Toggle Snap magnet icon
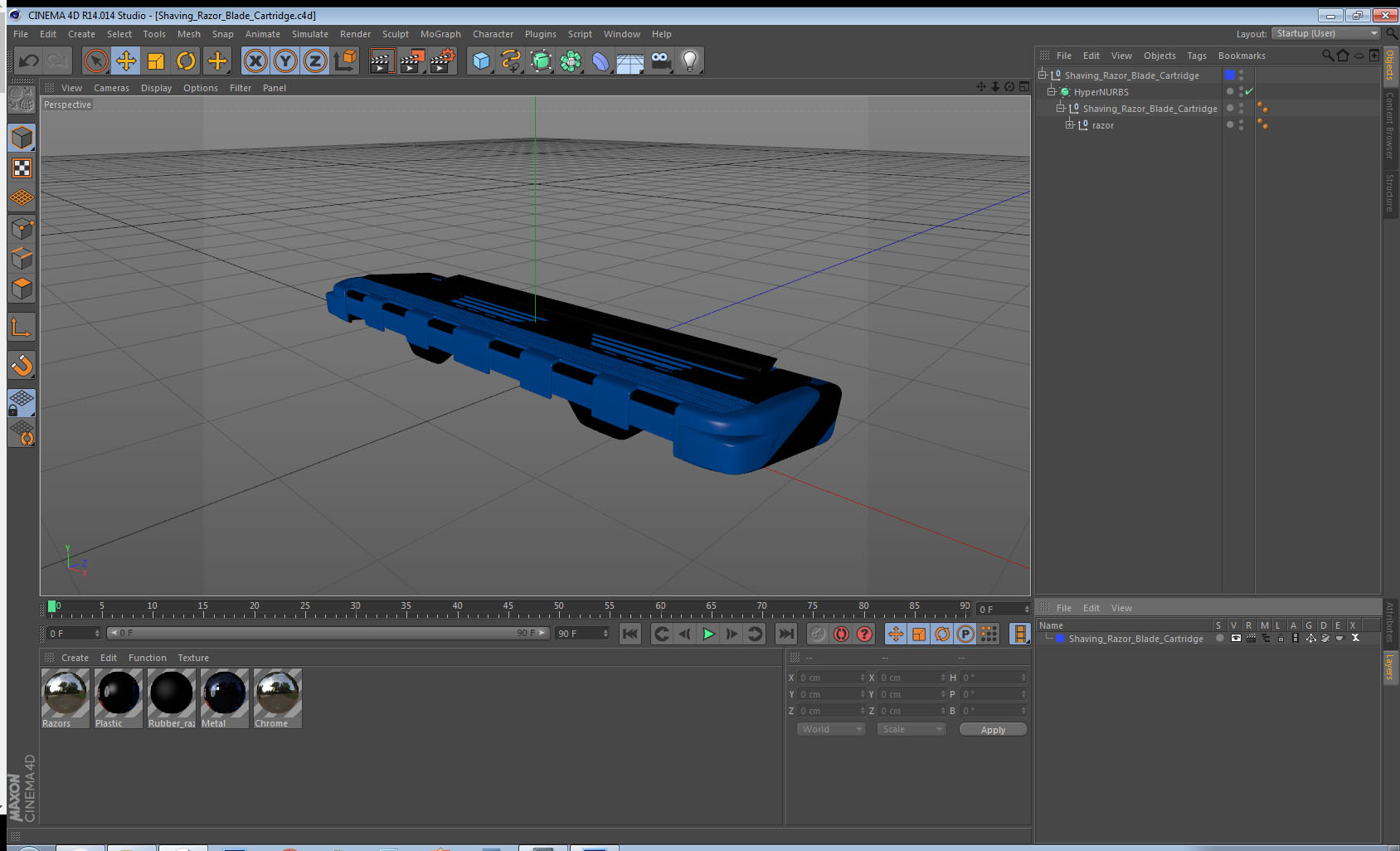1400x851 pixels. pos(22,365)
